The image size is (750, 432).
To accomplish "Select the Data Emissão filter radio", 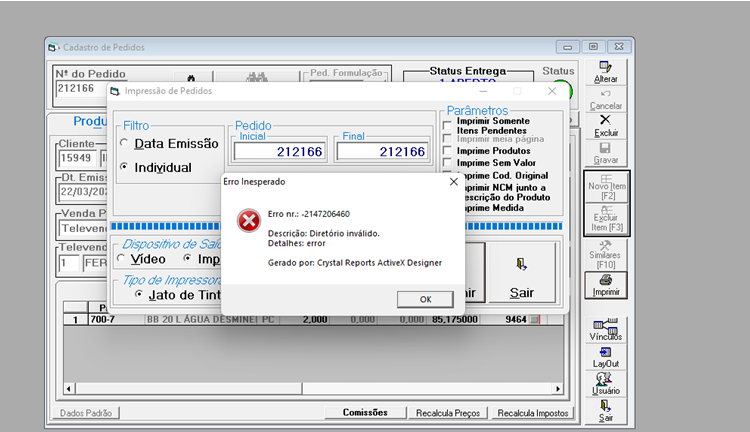I will click(124, 143).
